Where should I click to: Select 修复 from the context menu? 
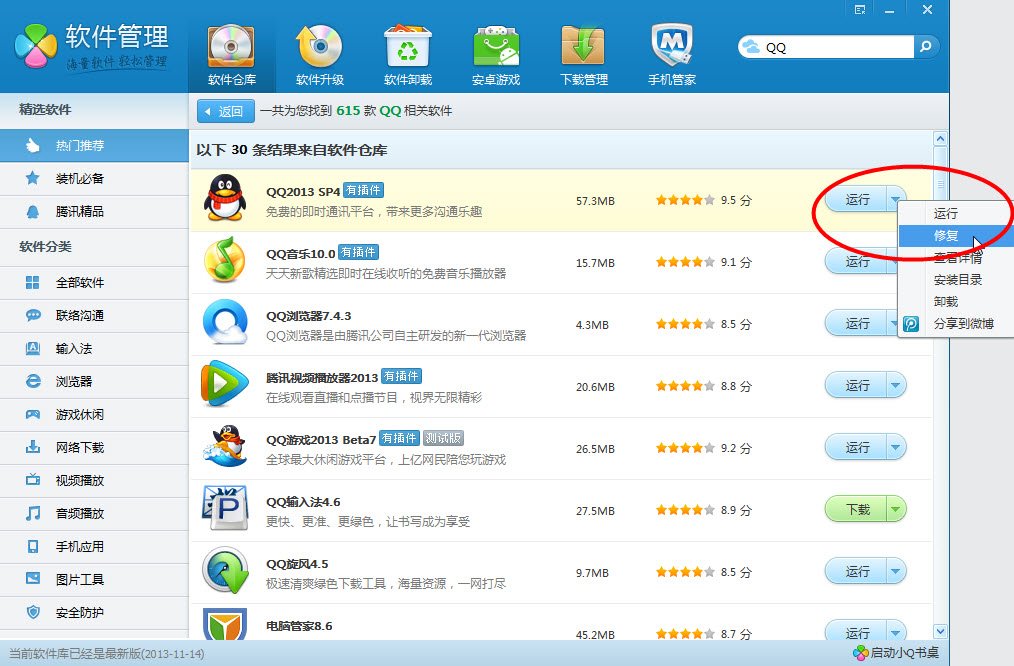point(946,236)
